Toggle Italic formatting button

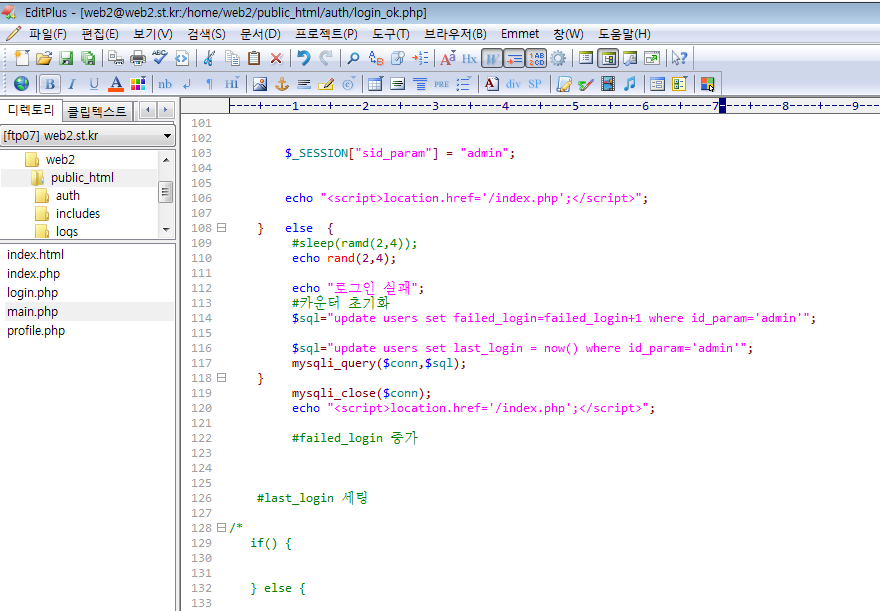pos(72,84)
